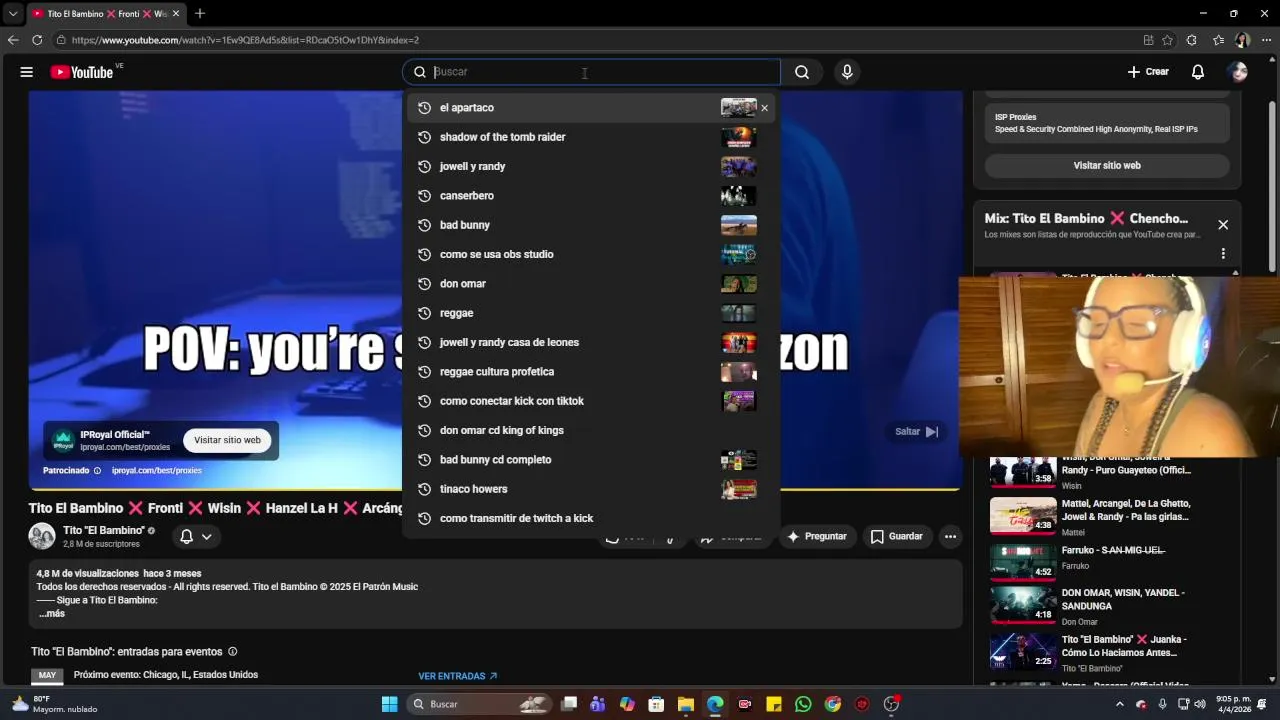Open Windows Start menu
The width and height of the screenshot is (1280, 720).
click(390, 704)
